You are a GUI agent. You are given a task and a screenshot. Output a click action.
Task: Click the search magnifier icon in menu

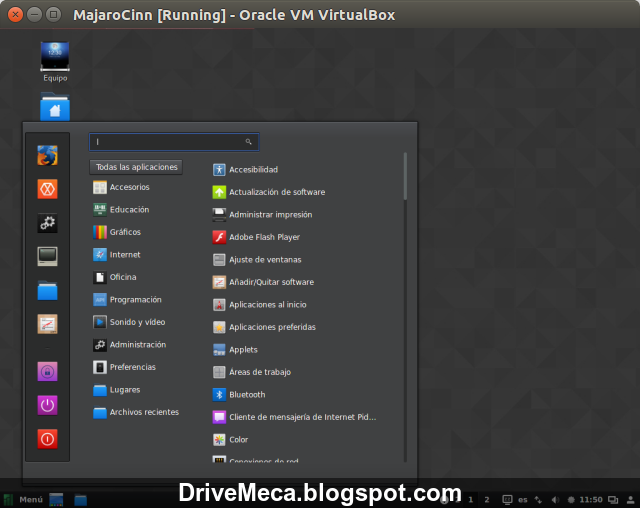(248, 142)
